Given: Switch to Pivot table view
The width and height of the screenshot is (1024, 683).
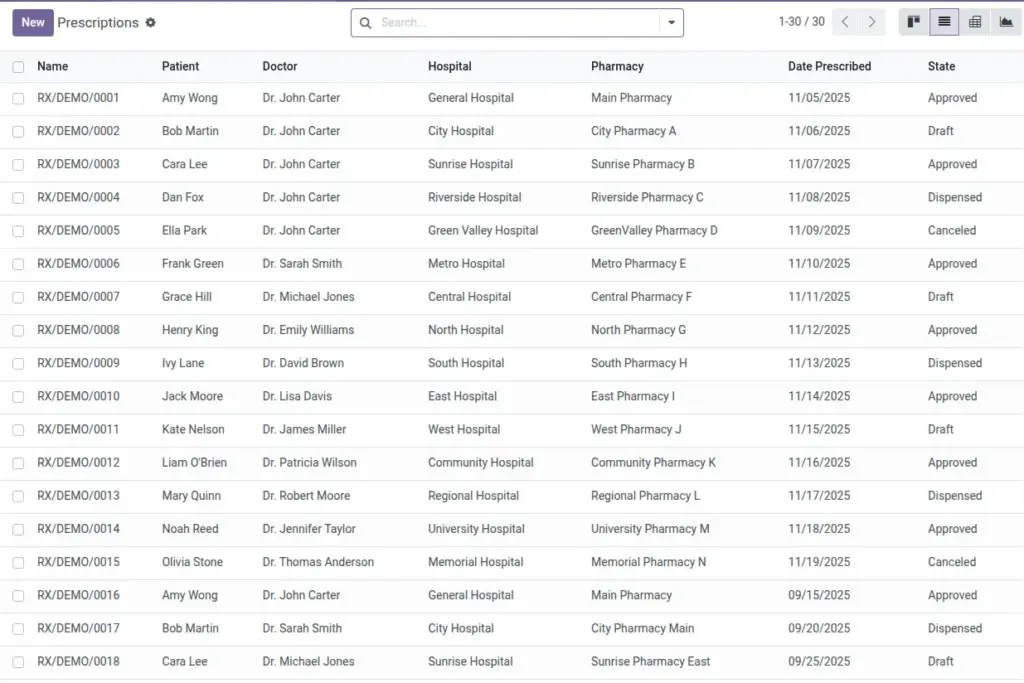Looking at the screenshot, I should click(975, 22).
